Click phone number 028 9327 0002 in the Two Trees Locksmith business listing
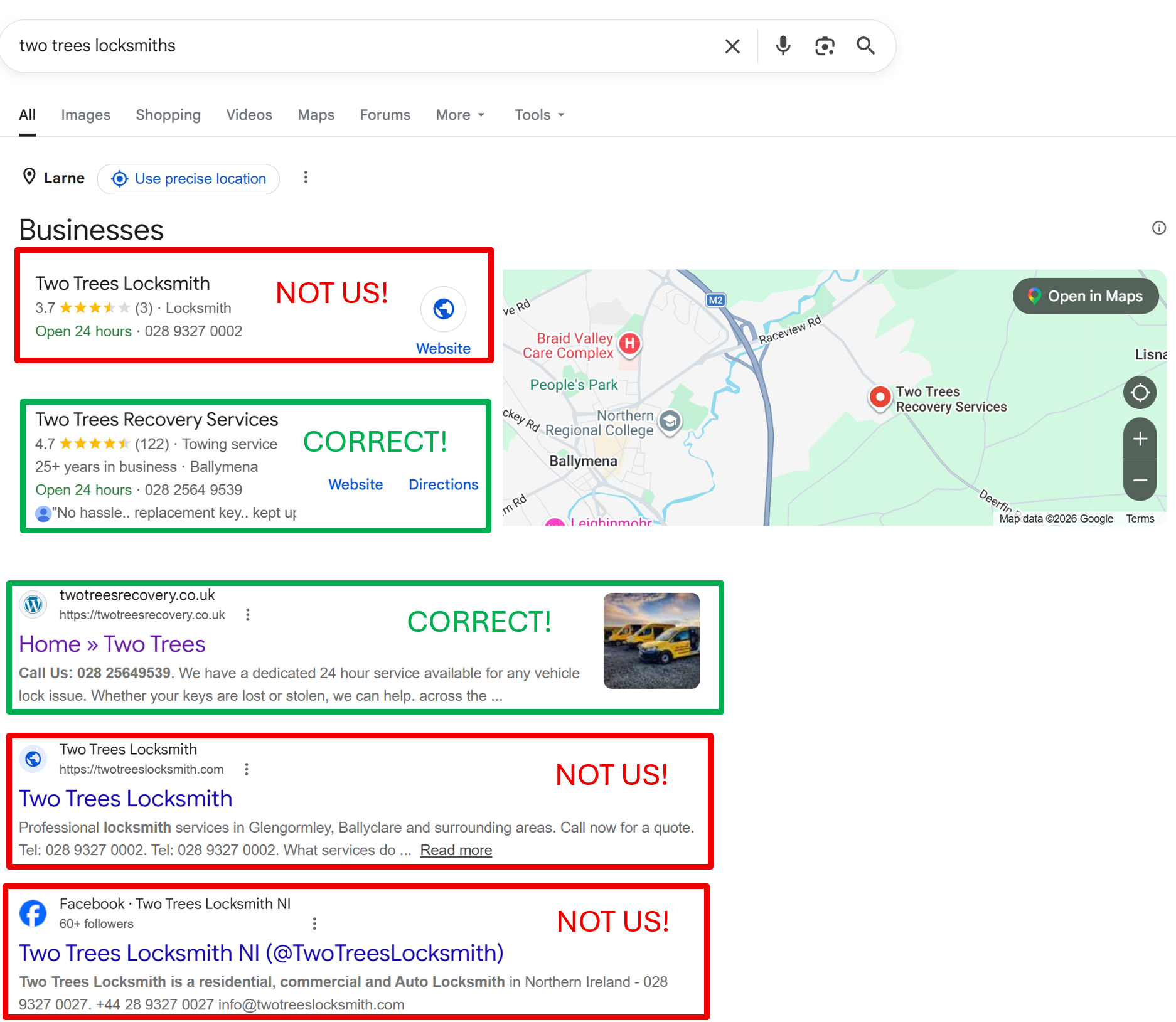 pos(193,331)
